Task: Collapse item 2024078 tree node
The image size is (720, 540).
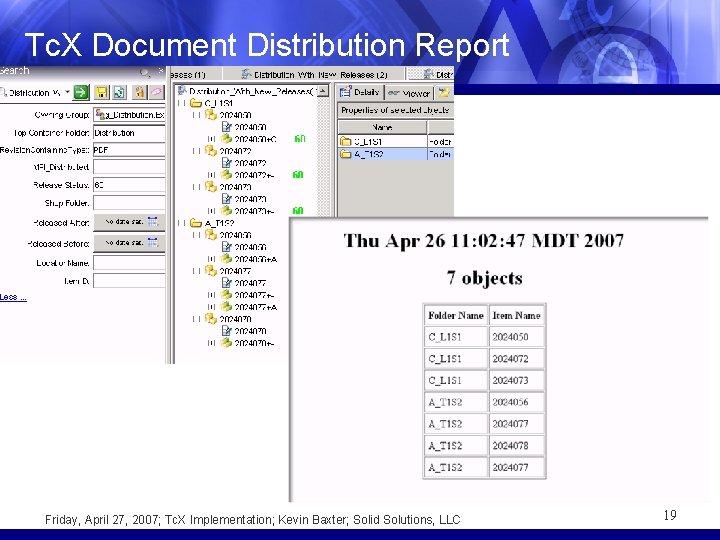Action: pyautogui.click(x=197, y=319)
